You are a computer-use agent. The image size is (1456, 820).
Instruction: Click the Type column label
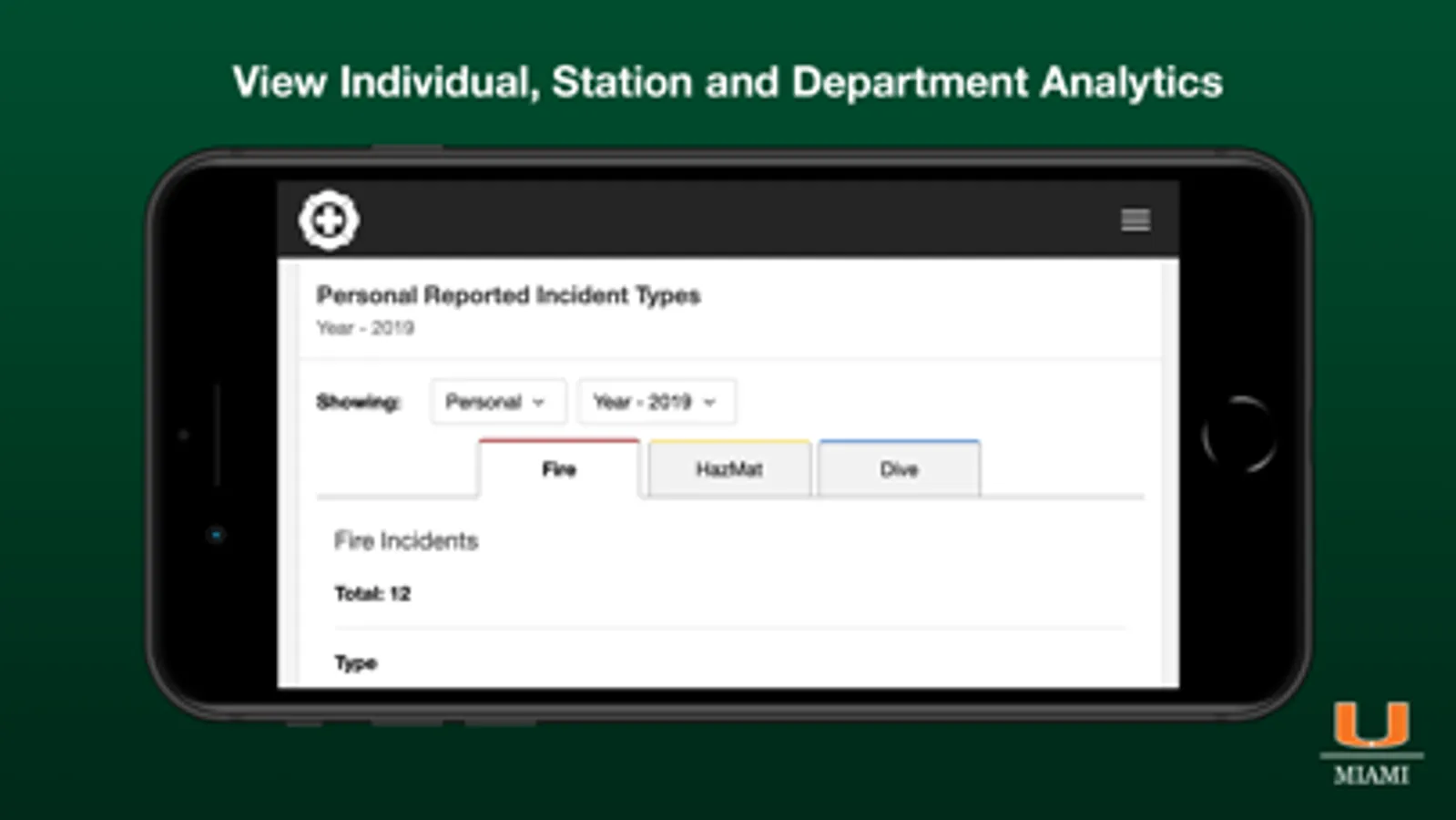355,663
